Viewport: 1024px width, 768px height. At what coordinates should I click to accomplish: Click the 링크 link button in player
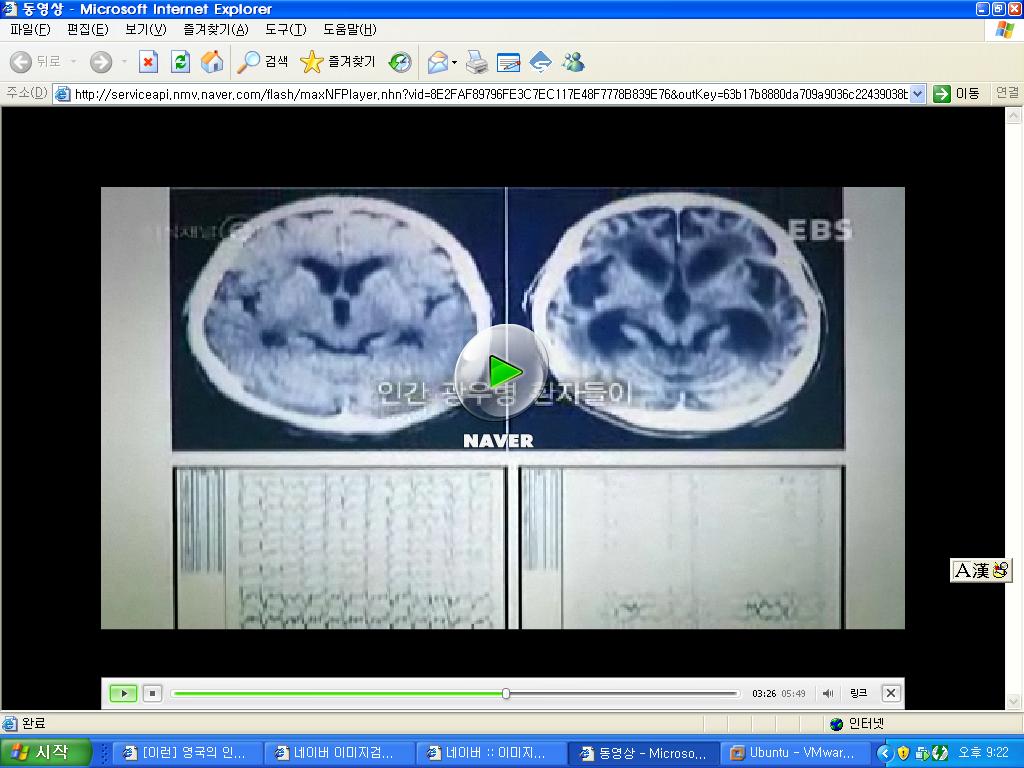click(858, 693)
